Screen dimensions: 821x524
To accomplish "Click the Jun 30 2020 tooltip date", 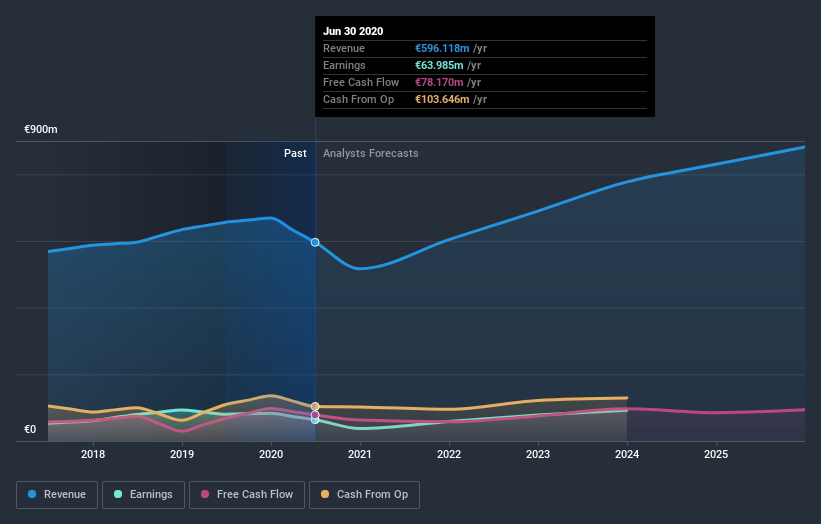I will tap(353, 31).
